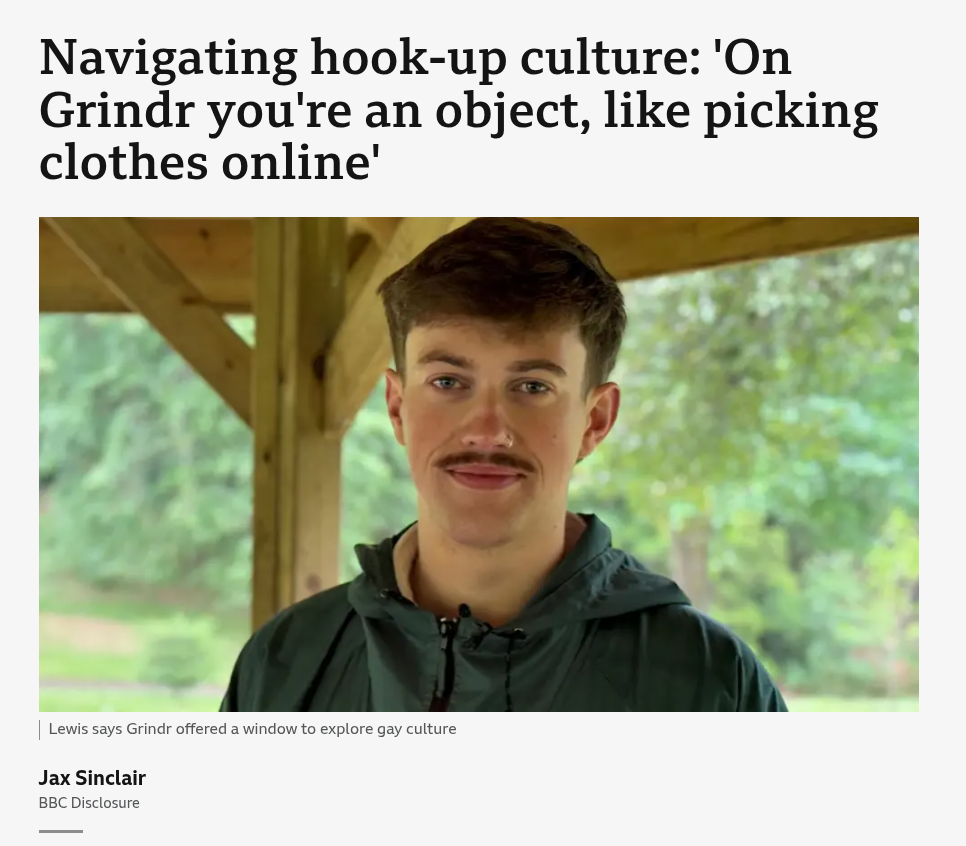966x846 pixels.
Task: Open the main article photo of Lewis
Action: point(479,464)
